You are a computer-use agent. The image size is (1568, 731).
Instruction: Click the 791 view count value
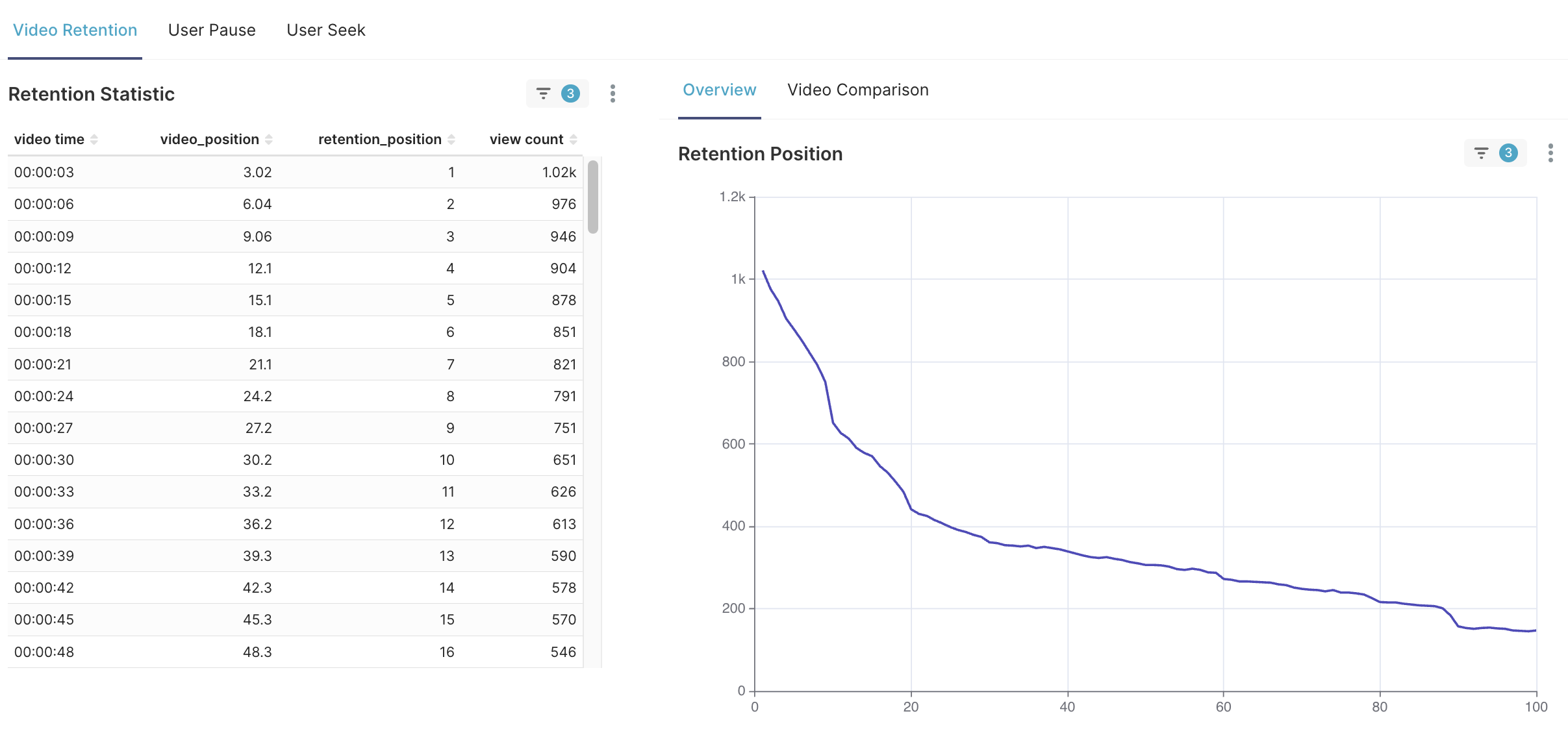tap(564, 396)
